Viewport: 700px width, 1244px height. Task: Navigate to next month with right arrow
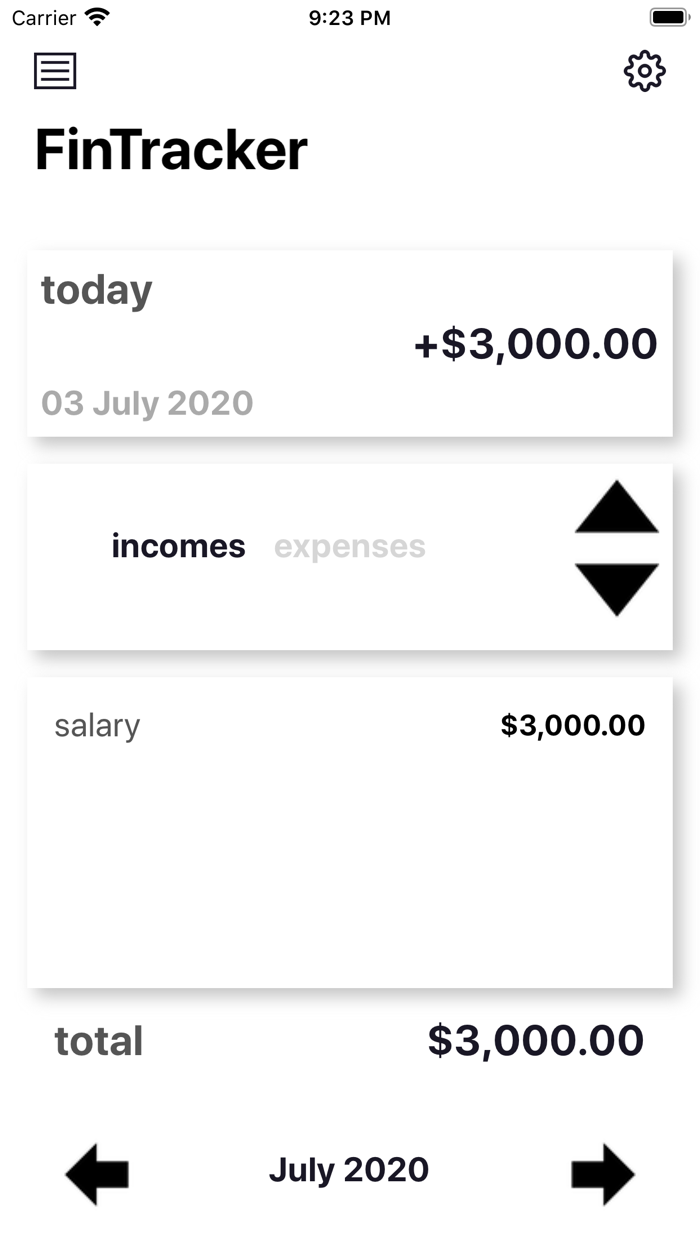tap(603, 1172)
